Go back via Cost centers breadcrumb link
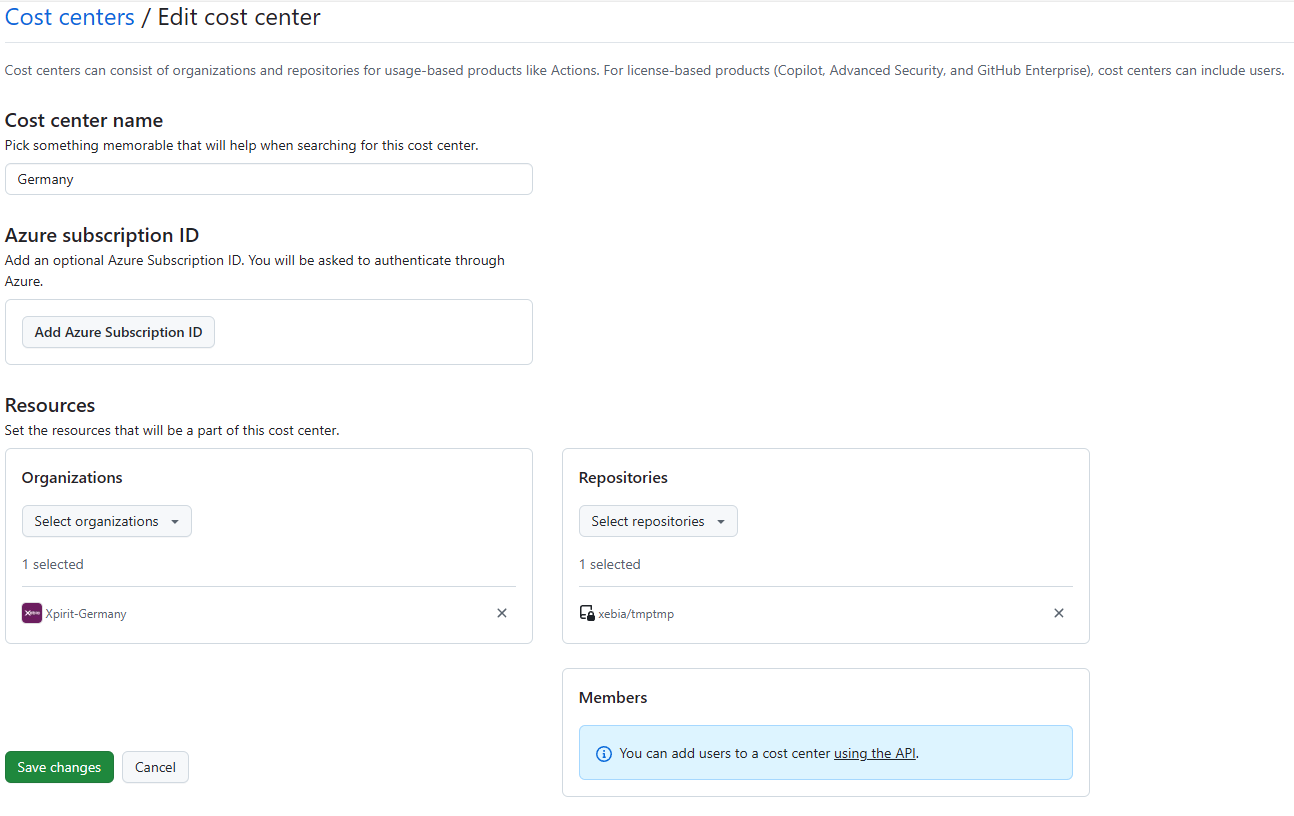The image size is (1294, 816). 70,17
